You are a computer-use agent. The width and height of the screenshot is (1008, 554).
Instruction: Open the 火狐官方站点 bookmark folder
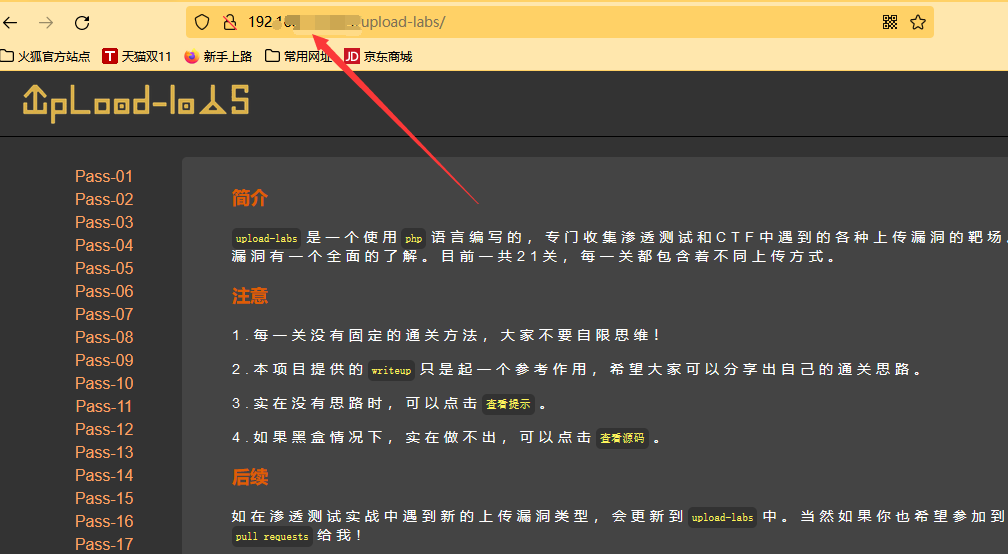[46, 57]
